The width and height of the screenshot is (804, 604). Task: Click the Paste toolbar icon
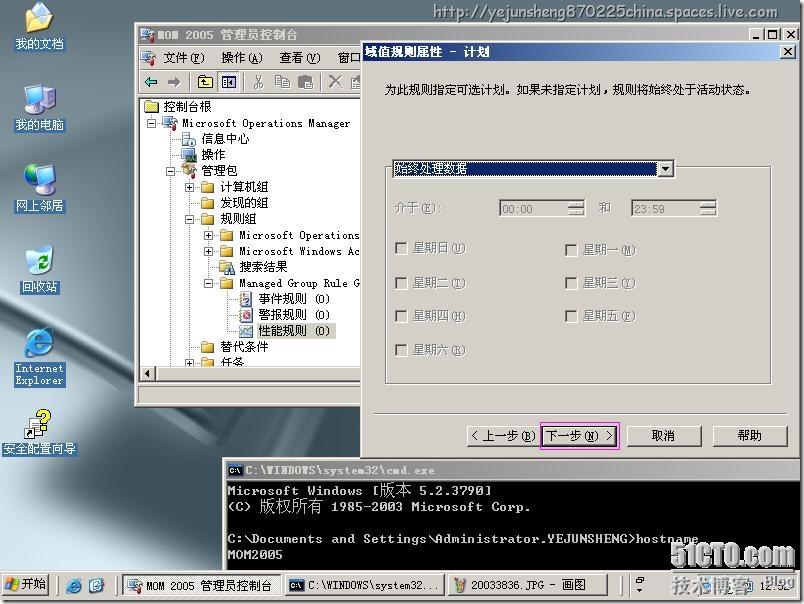[306, 82]
